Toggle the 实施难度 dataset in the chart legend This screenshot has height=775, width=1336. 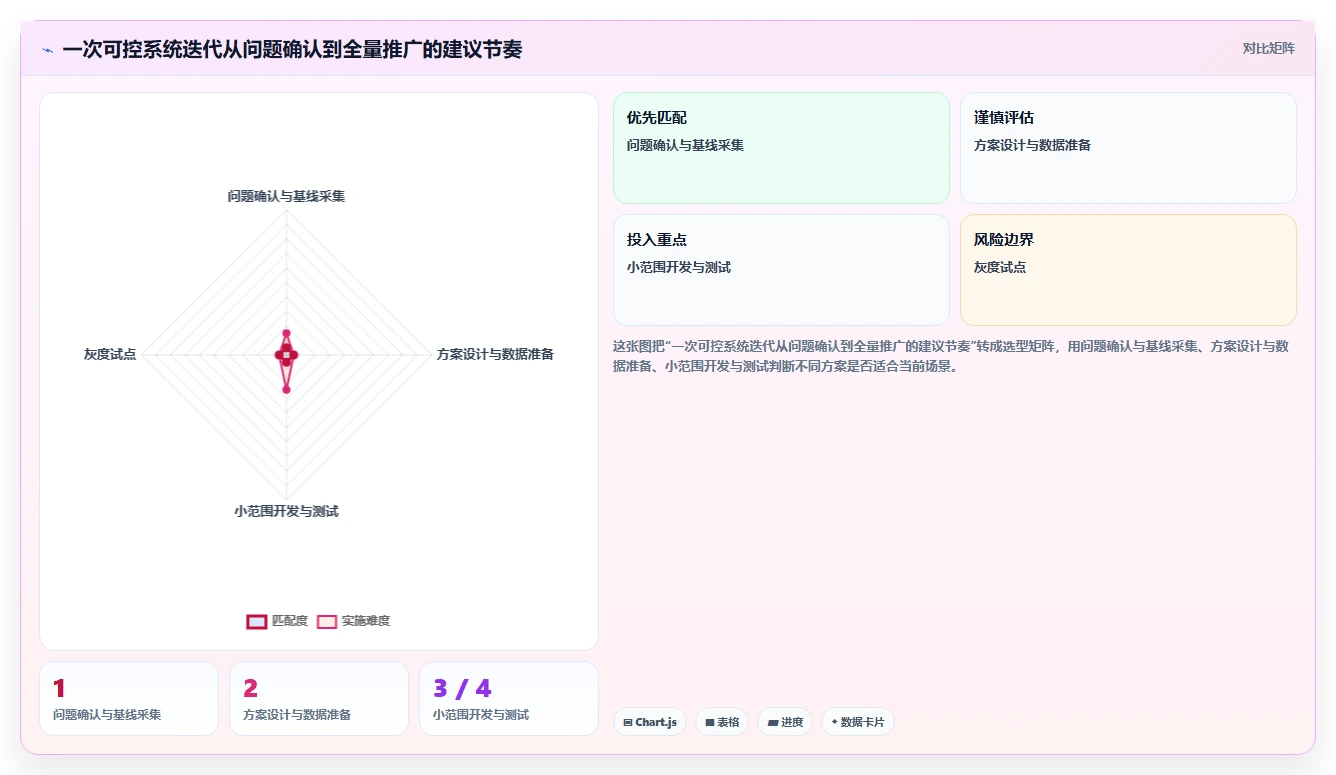(353, 621)
